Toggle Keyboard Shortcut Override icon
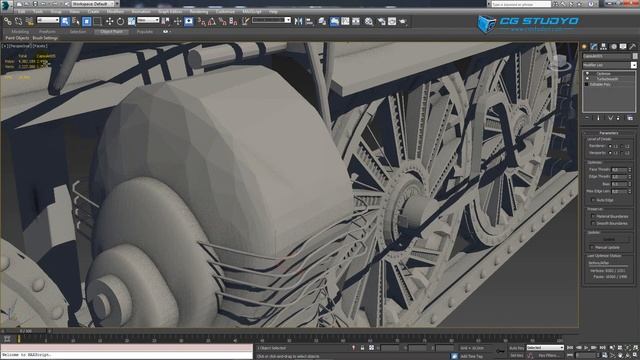The width and height of the screenshot is (640, 360). pyautogui.click(x=189, y=21)
